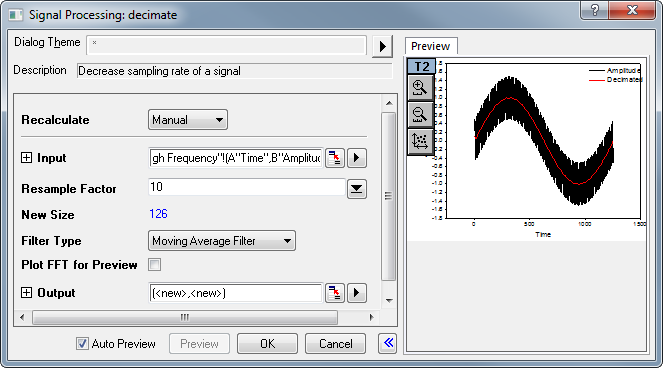Open Dialog Theme fly-out arrow button
Viewport: 663px width, 368px height.
coord(382,46)
